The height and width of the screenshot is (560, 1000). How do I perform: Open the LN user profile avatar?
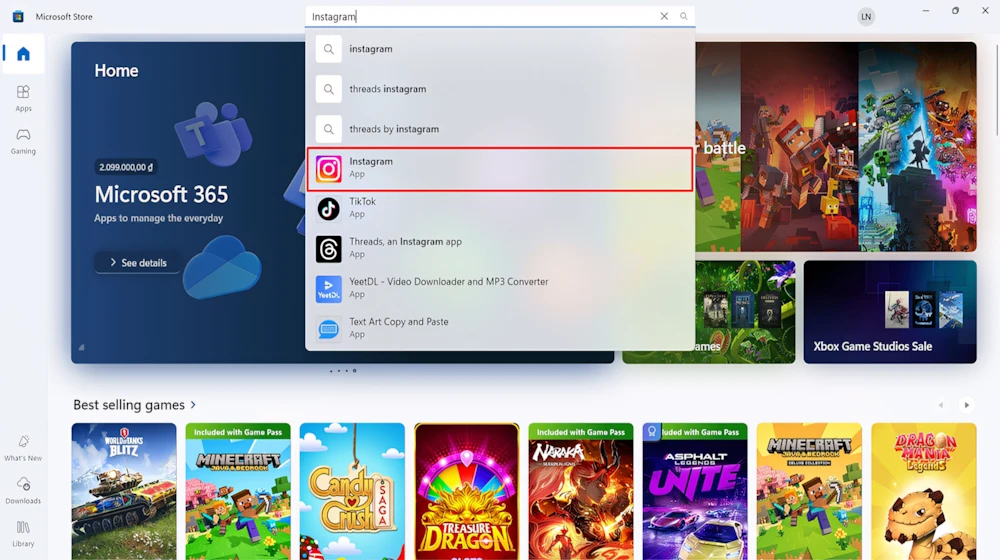[x=865, y=17]
